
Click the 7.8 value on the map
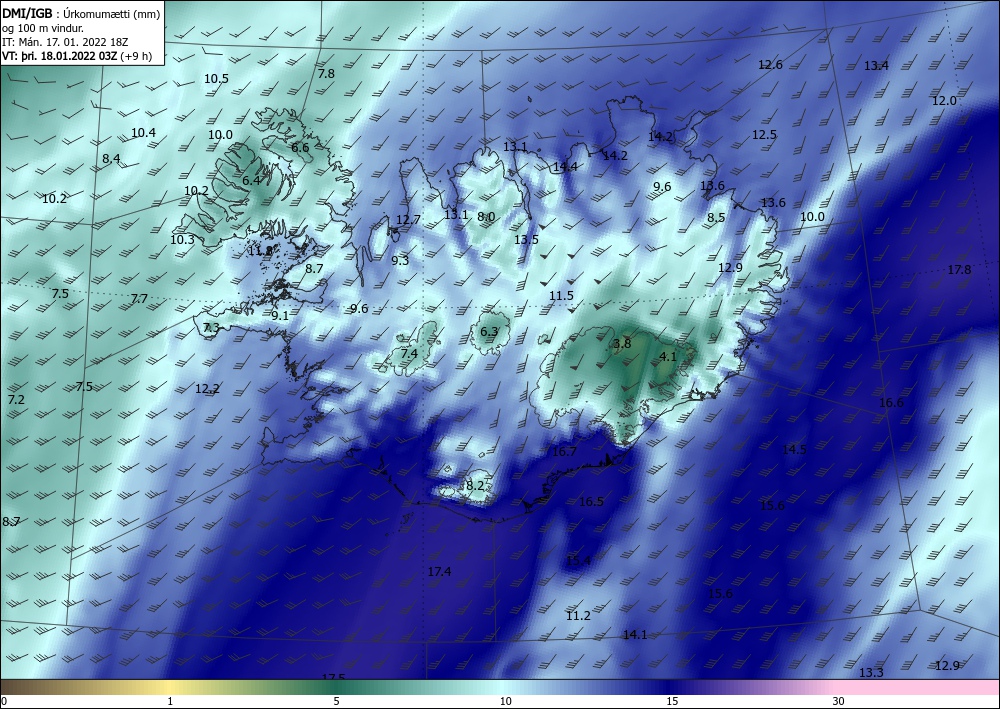(x=326, y=73)
